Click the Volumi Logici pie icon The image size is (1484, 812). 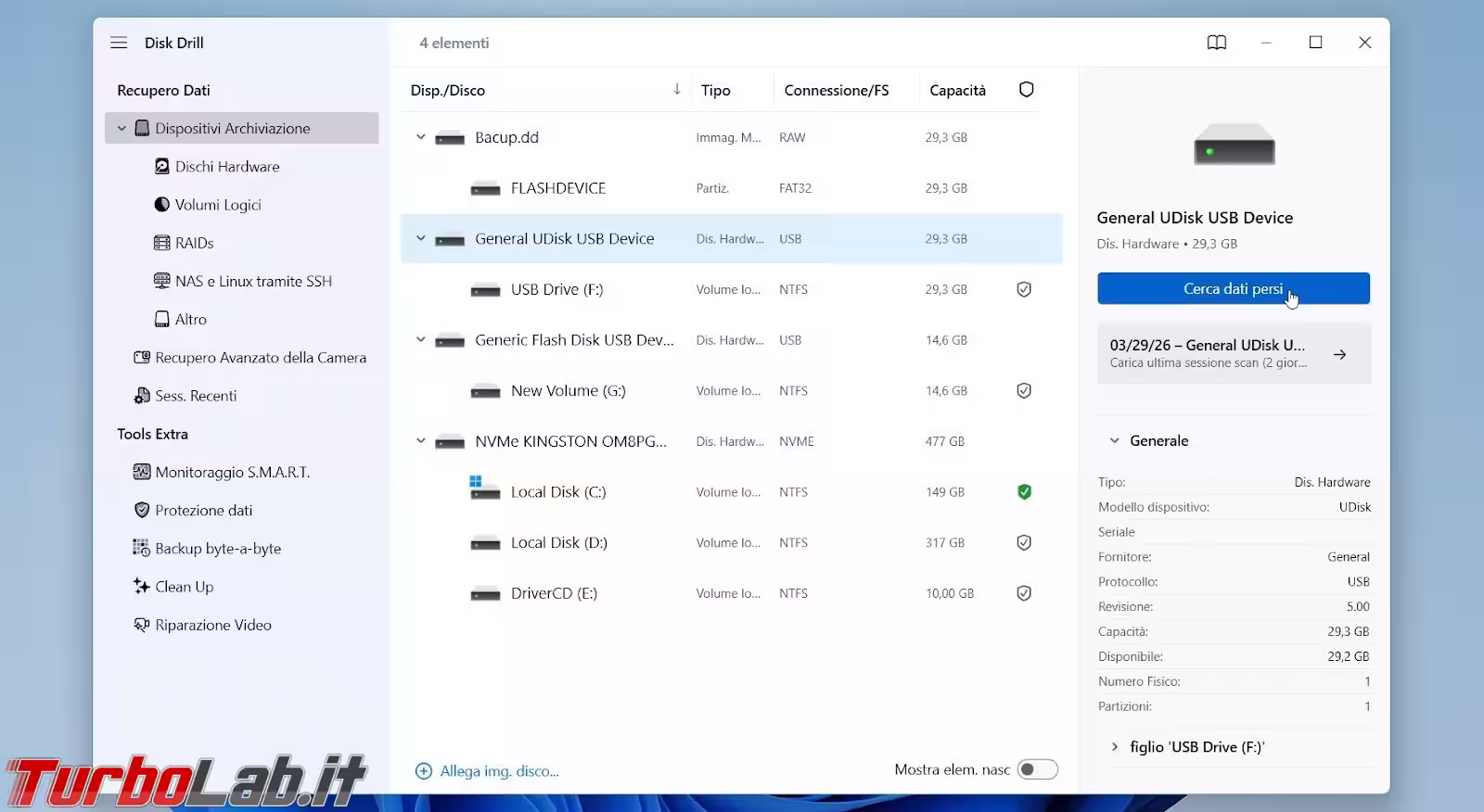[x=162, y=205]
